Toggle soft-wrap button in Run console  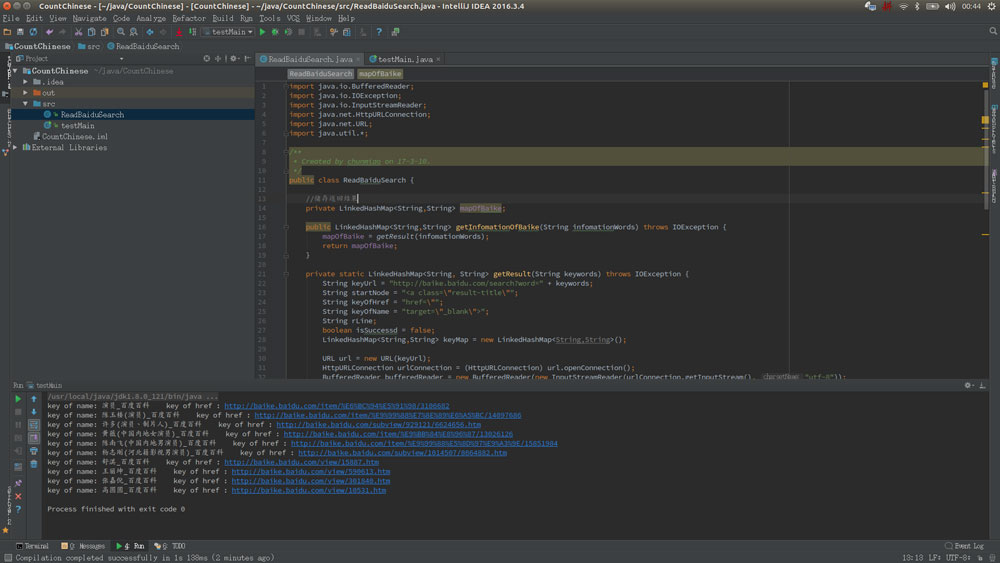coord(34,424)
